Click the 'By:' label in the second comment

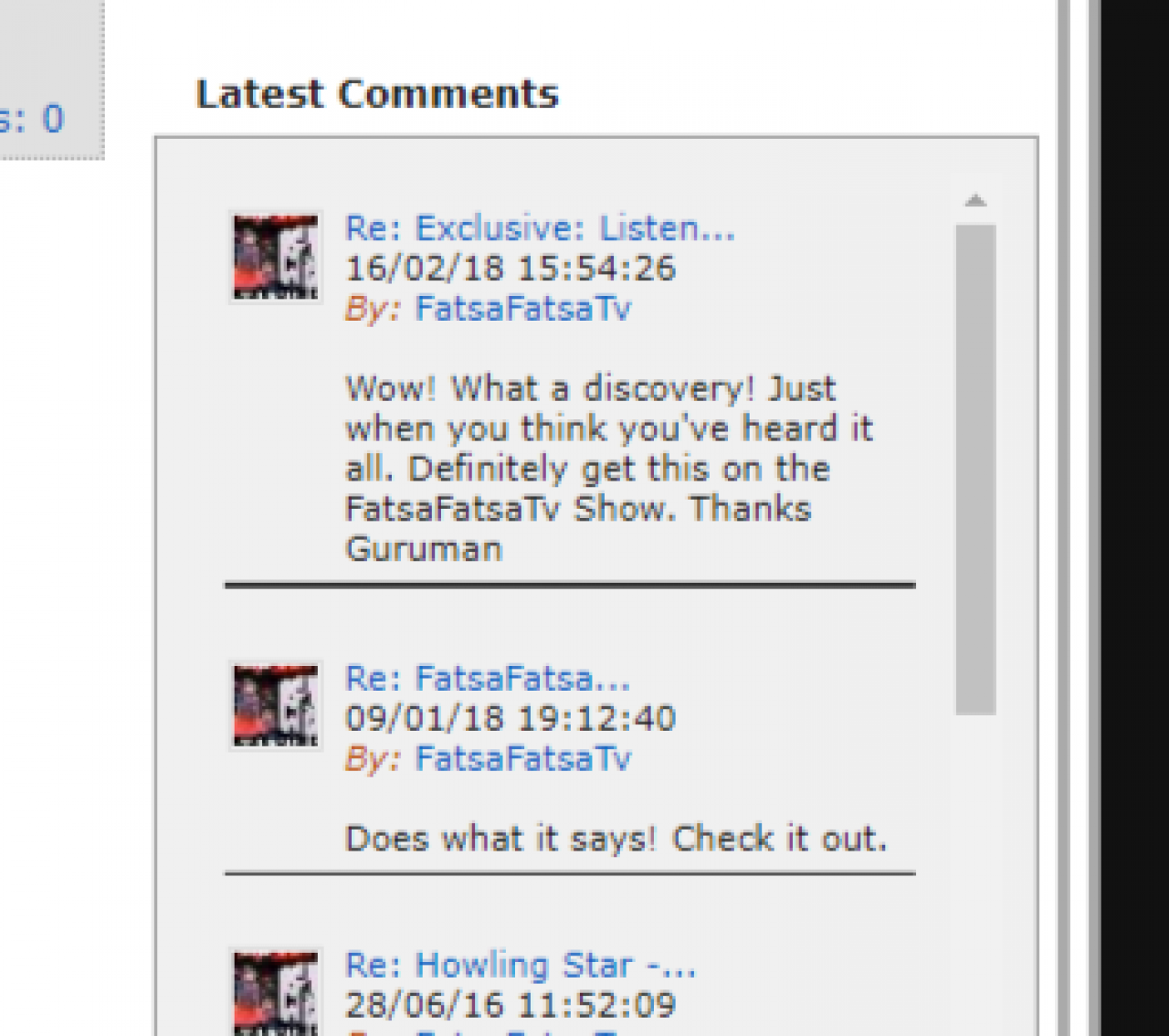click(373, 759)
